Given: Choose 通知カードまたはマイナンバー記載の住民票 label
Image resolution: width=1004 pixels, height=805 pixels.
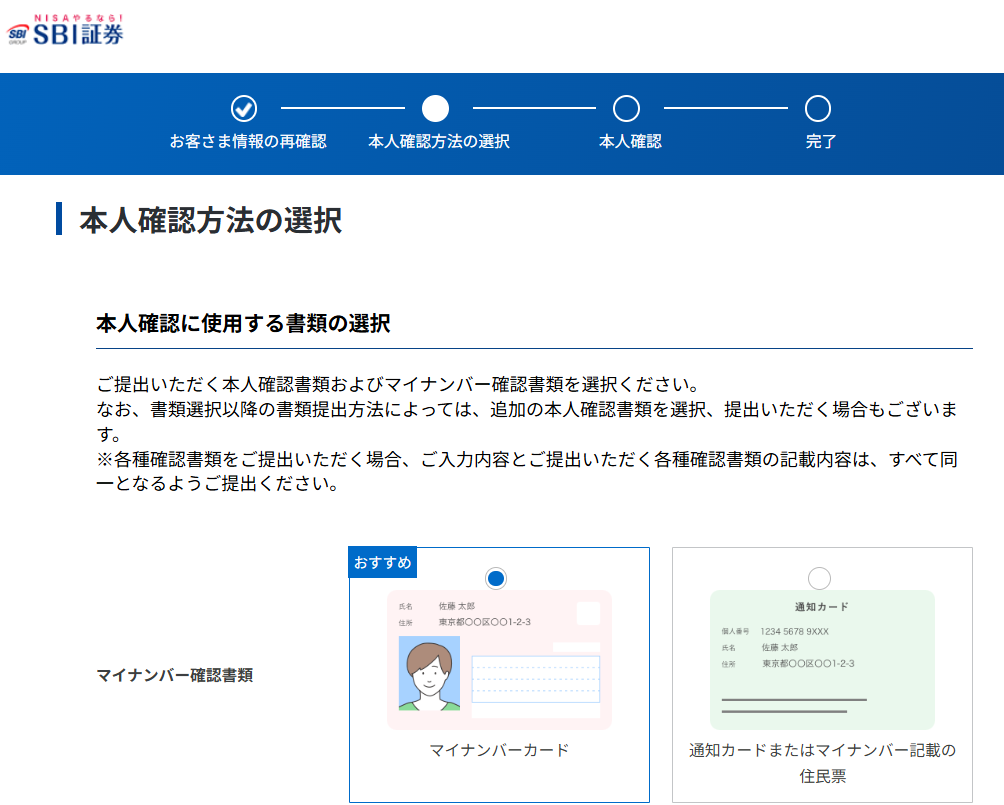Looking at the screenshot, I should click(822, 762).
